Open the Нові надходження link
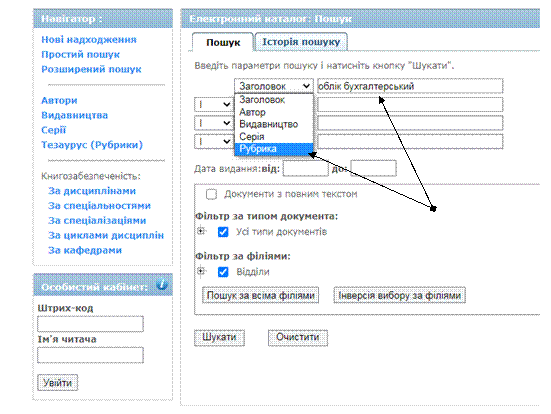 click(89, 39)
